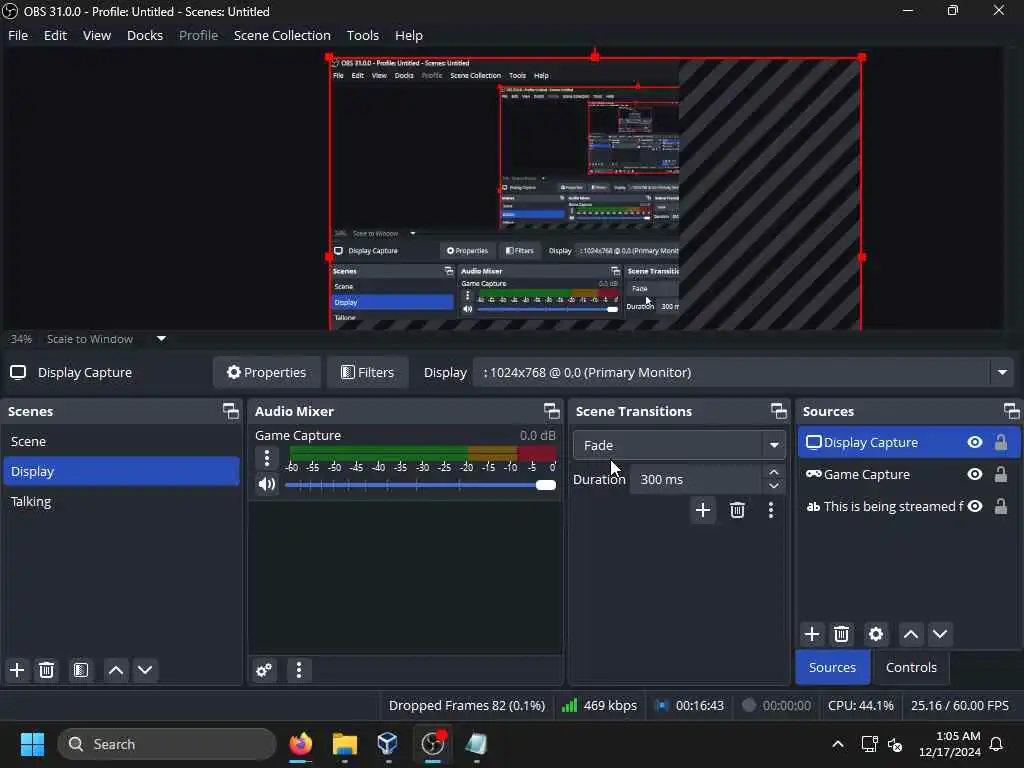Add a configurable transition plus icon

click(x=703, y=510)
